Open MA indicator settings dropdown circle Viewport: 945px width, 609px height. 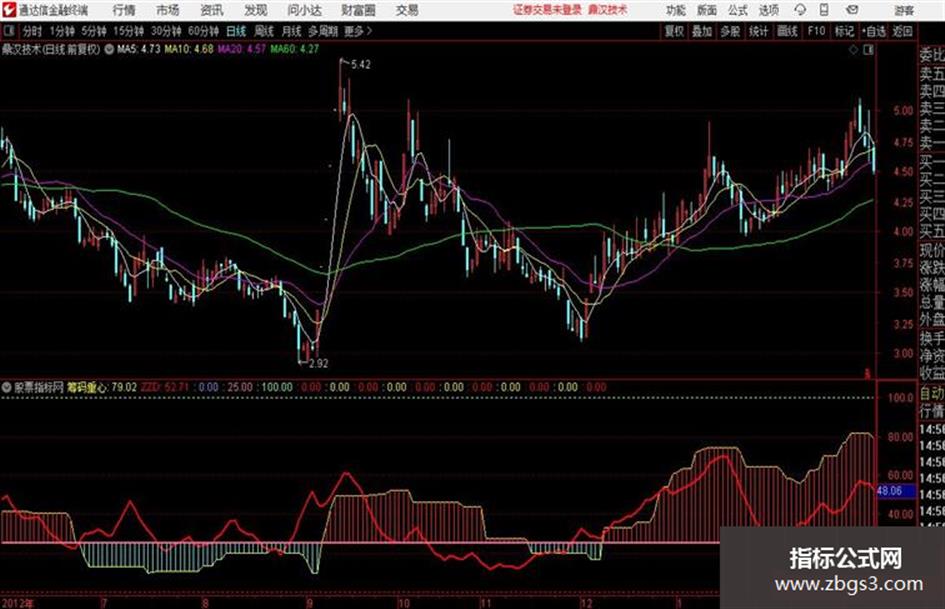pyautogui.click(x=109, y=49)
